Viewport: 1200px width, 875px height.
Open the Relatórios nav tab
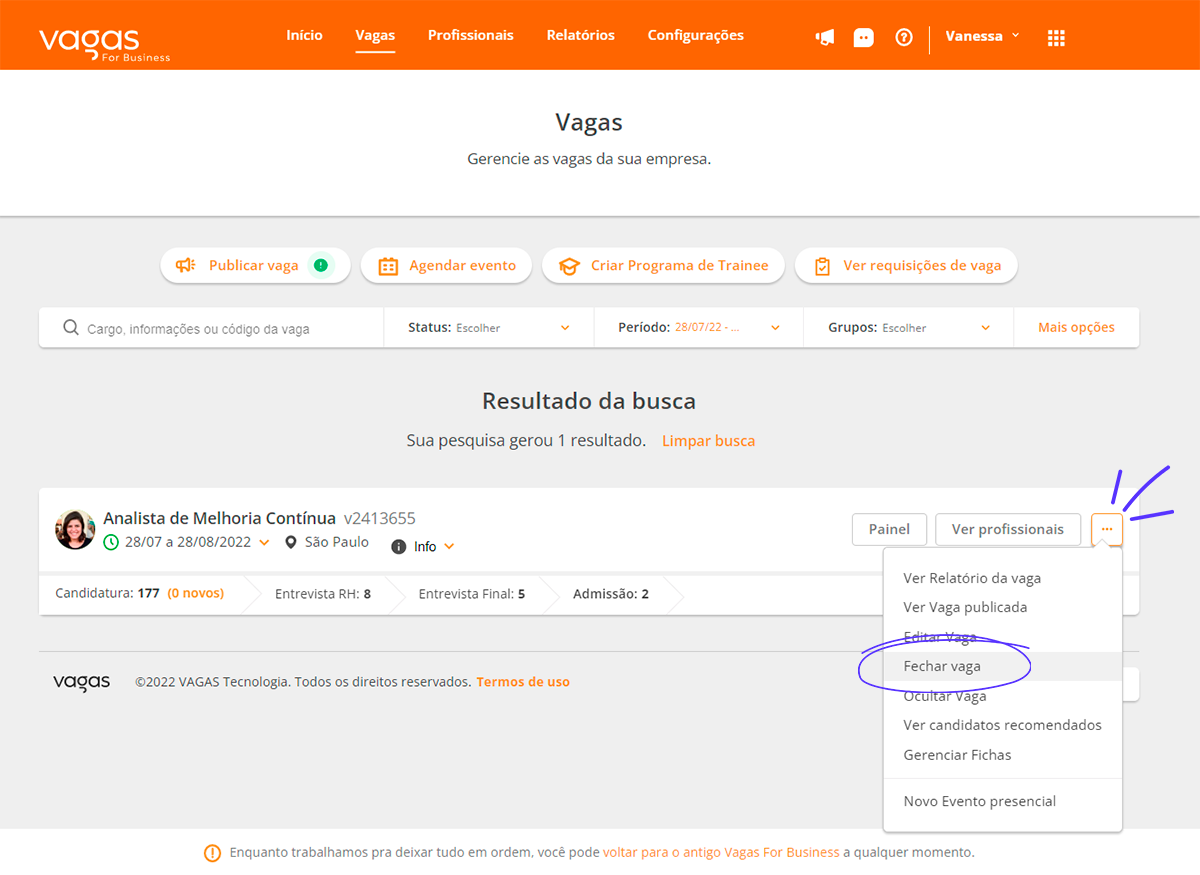pos(581,35)
